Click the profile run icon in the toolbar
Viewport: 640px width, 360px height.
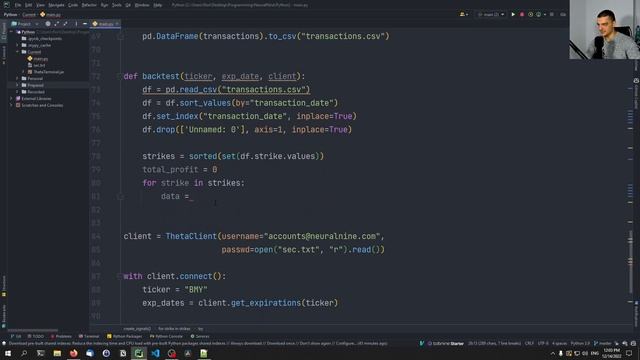tap(539, 14)
